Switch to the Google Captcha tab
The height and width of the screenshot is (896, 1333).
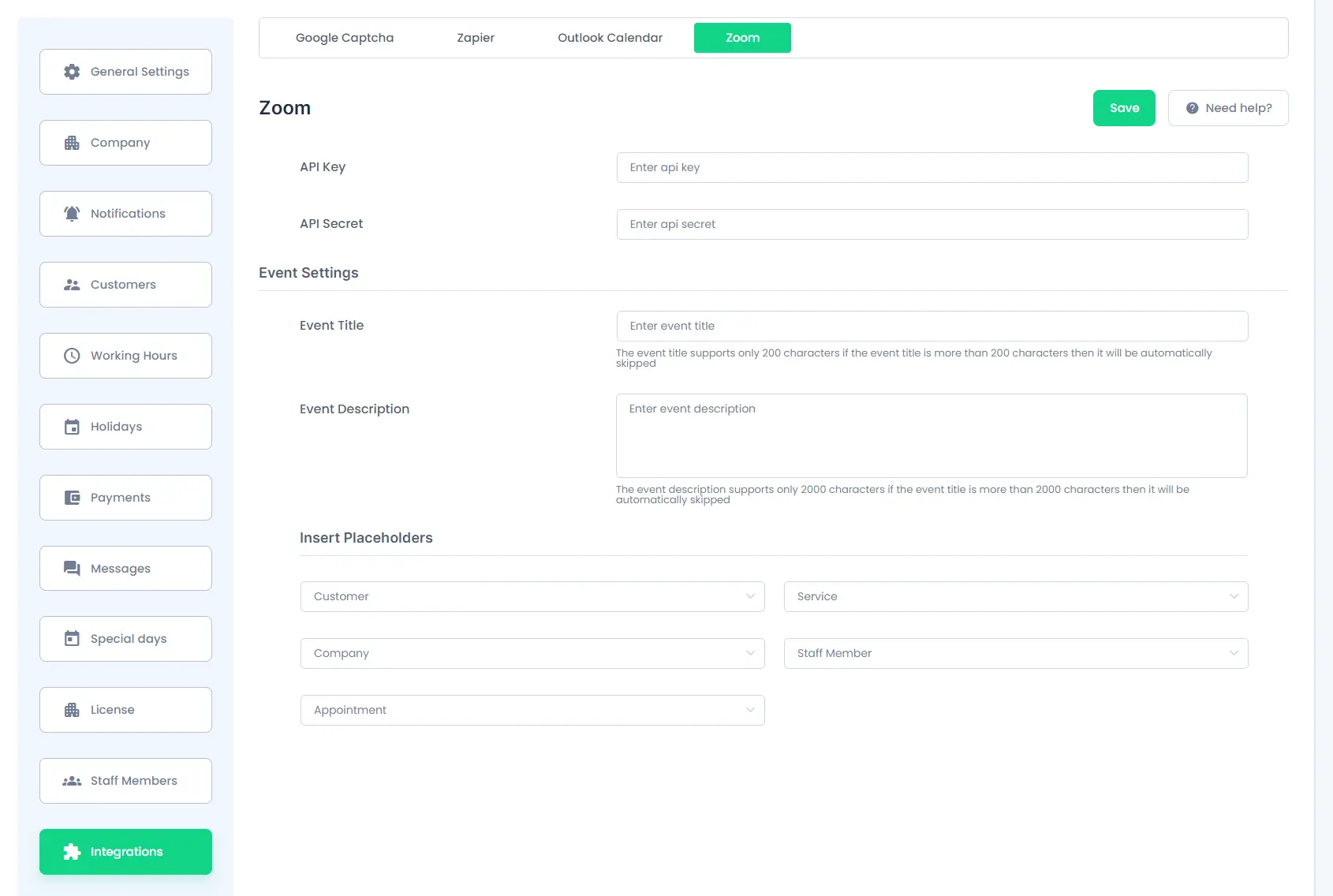(x=345, y=38)
